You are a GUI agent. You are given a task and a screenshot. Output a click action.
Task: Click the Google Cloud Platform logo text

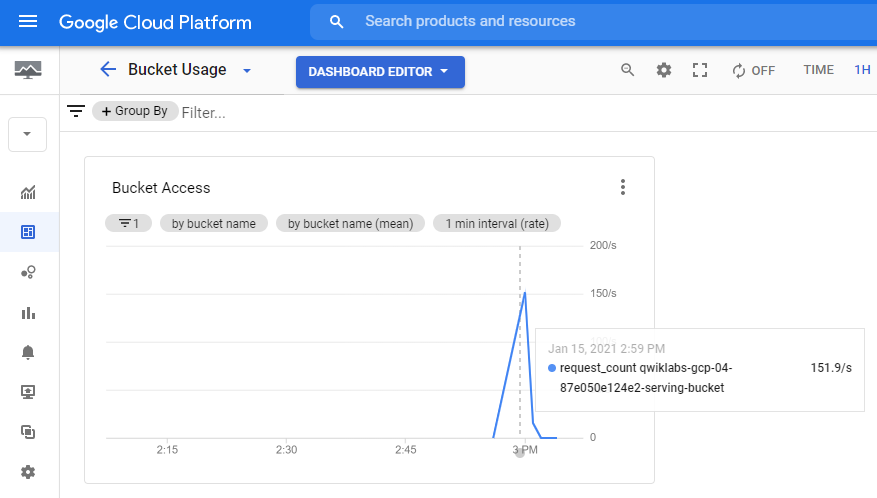click(x=155, y=22)
